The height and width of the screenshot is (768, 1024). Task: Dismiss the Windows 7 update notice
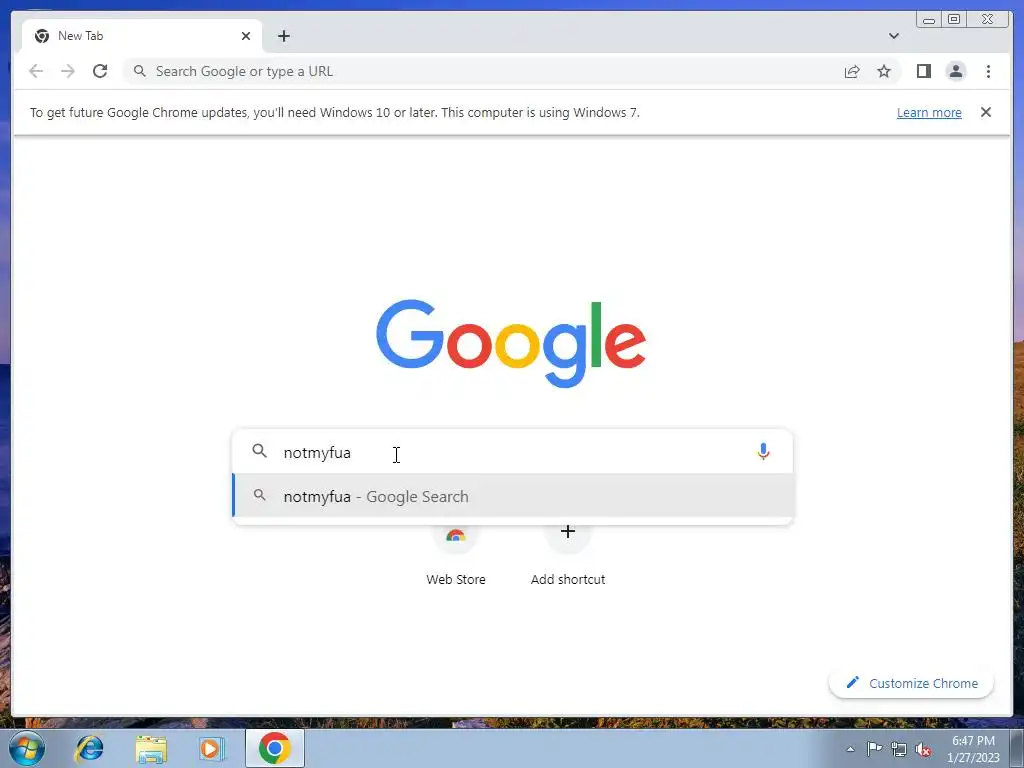(x=985, y=112)
